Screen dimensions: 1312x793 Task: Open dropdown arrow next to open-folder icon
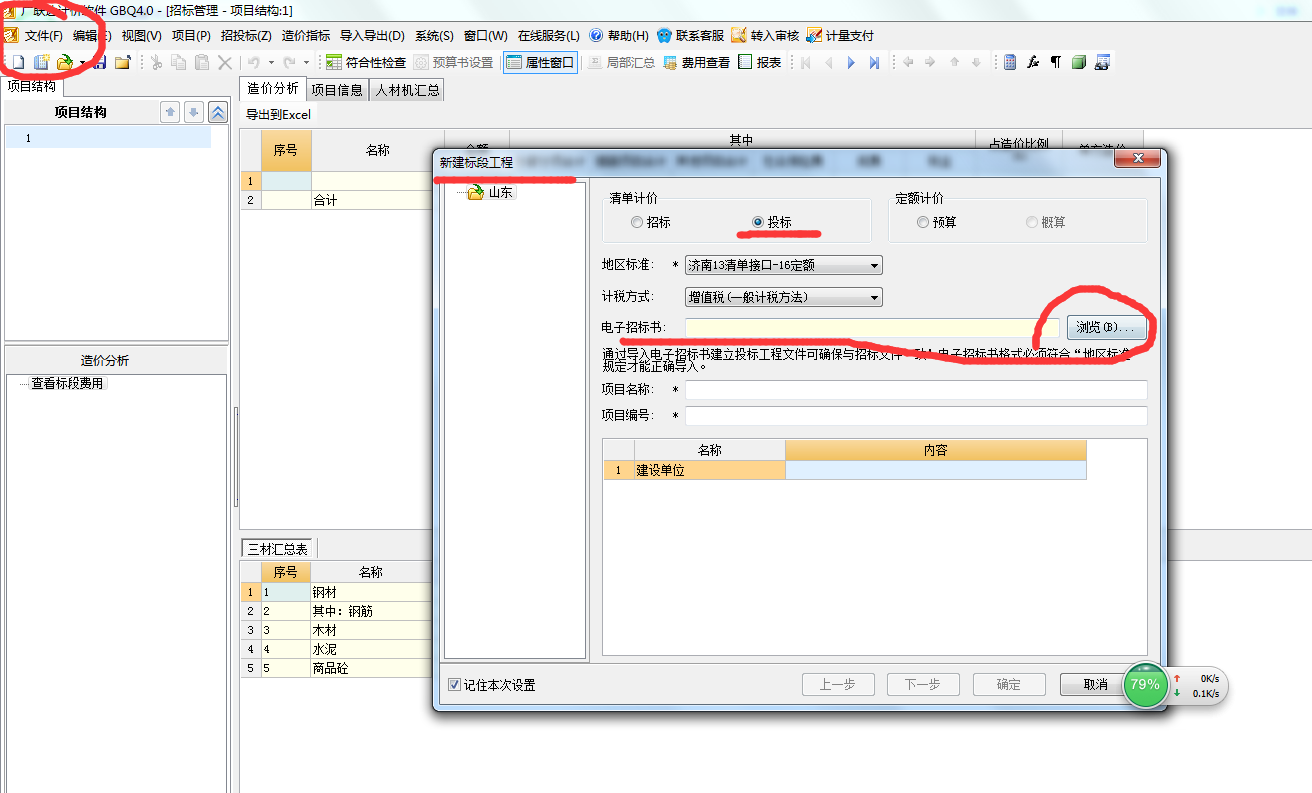pos(82,63)
